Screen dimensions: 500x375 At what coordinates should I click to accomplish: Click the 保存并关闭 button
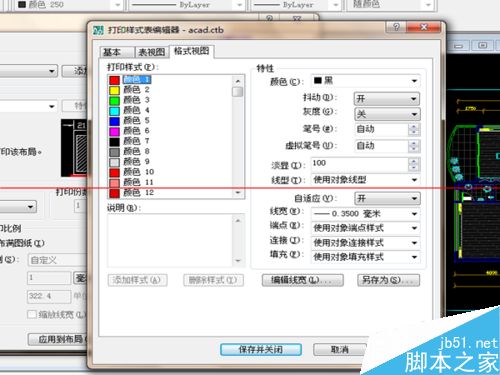click(x=261, y=350)
